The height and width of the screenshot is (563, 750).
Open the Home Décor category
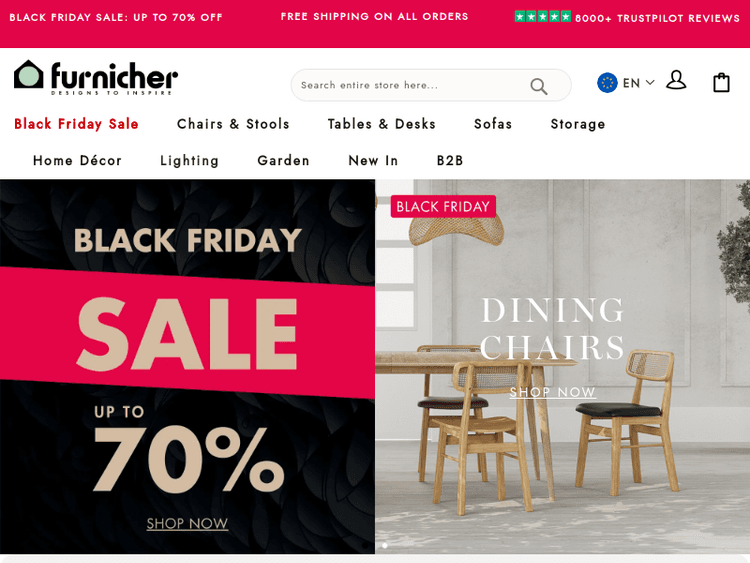click(77, 160)
